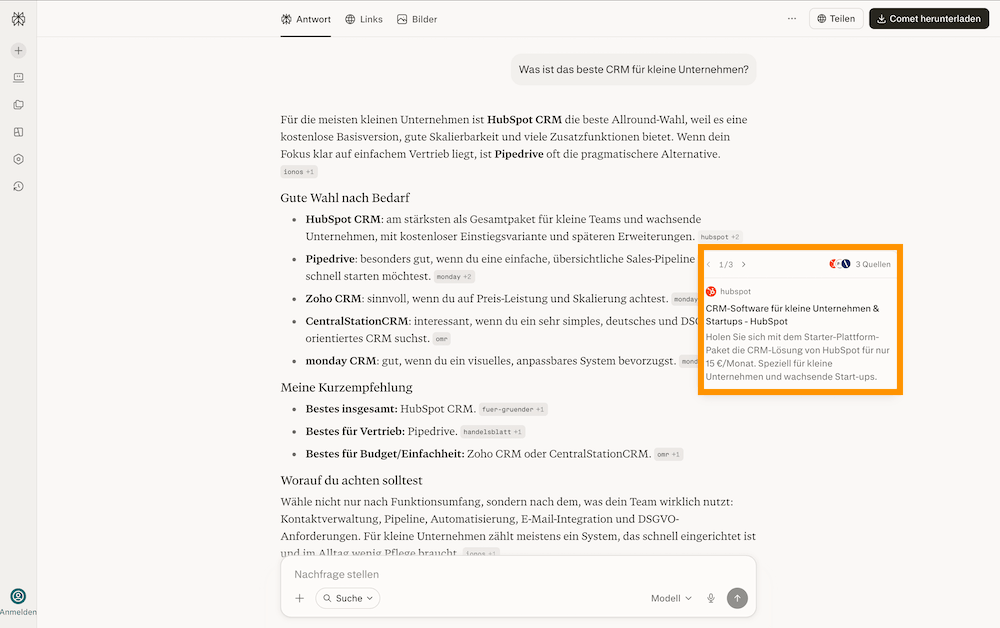Click the 'Bestes insgesamt:' label

pos(351,409)
